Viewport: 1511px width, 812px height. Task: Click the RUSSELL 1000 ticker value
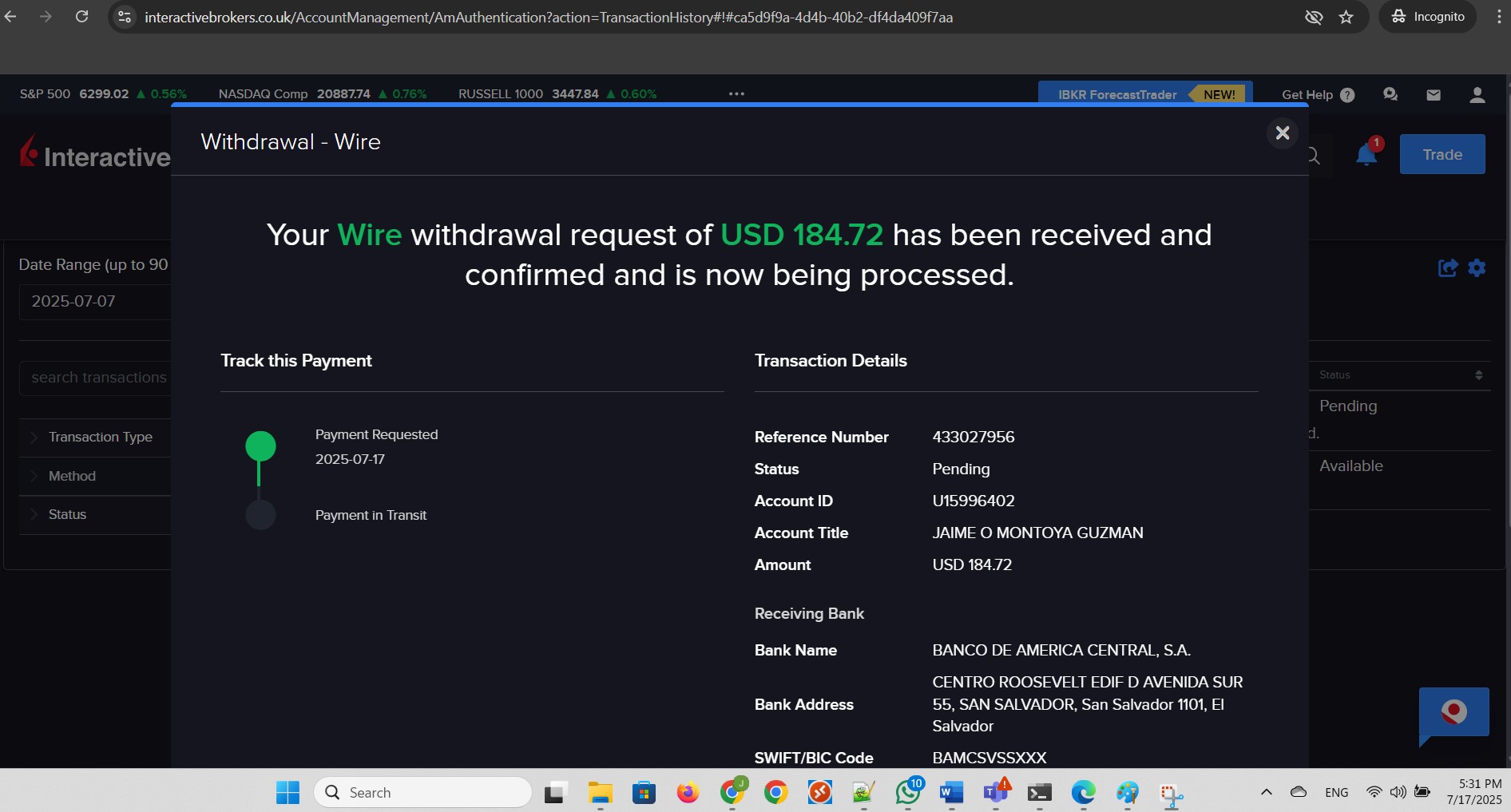(575, 93)
